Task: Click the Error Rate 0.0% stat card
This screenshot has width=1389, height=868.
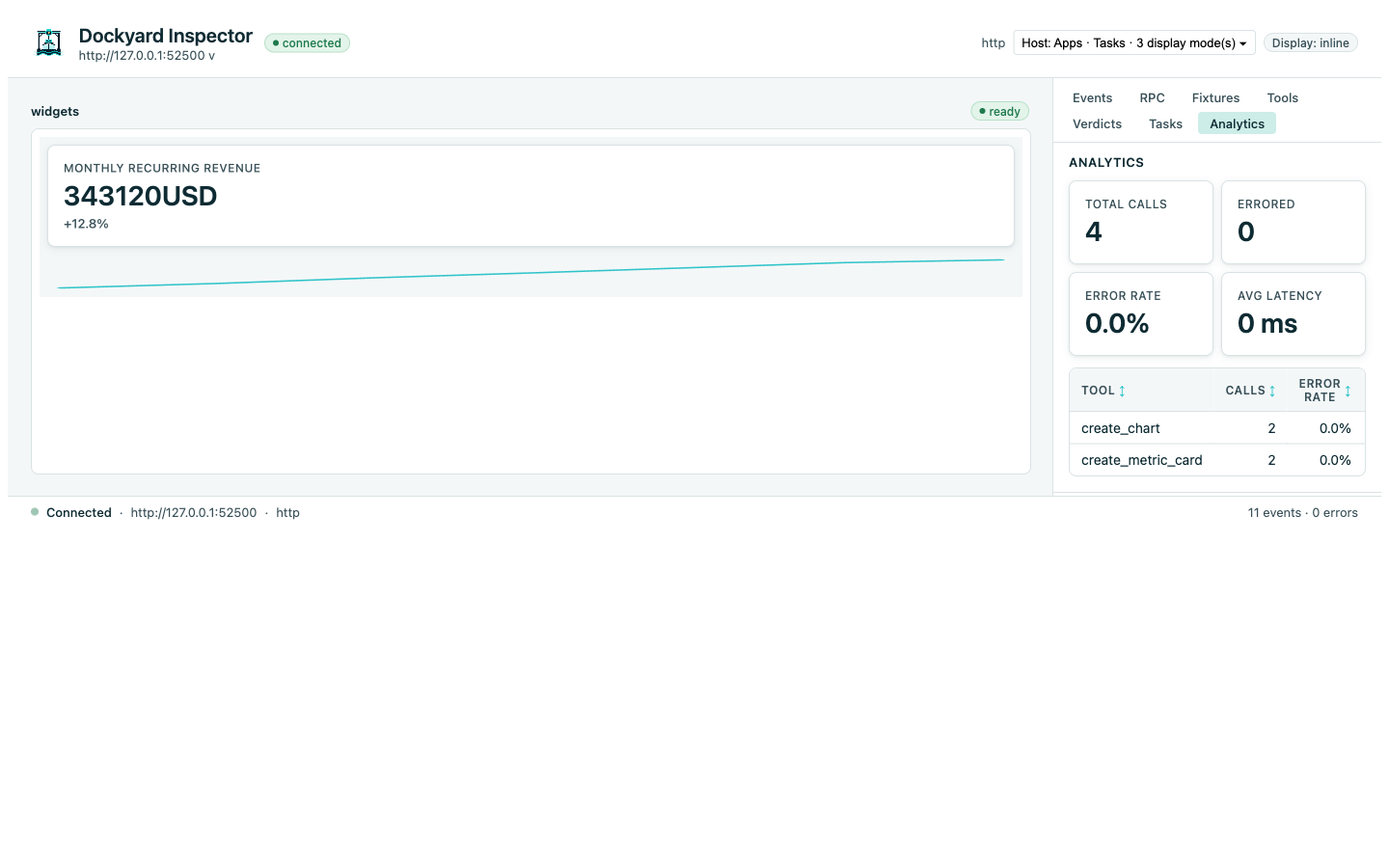Action: 1141,313
